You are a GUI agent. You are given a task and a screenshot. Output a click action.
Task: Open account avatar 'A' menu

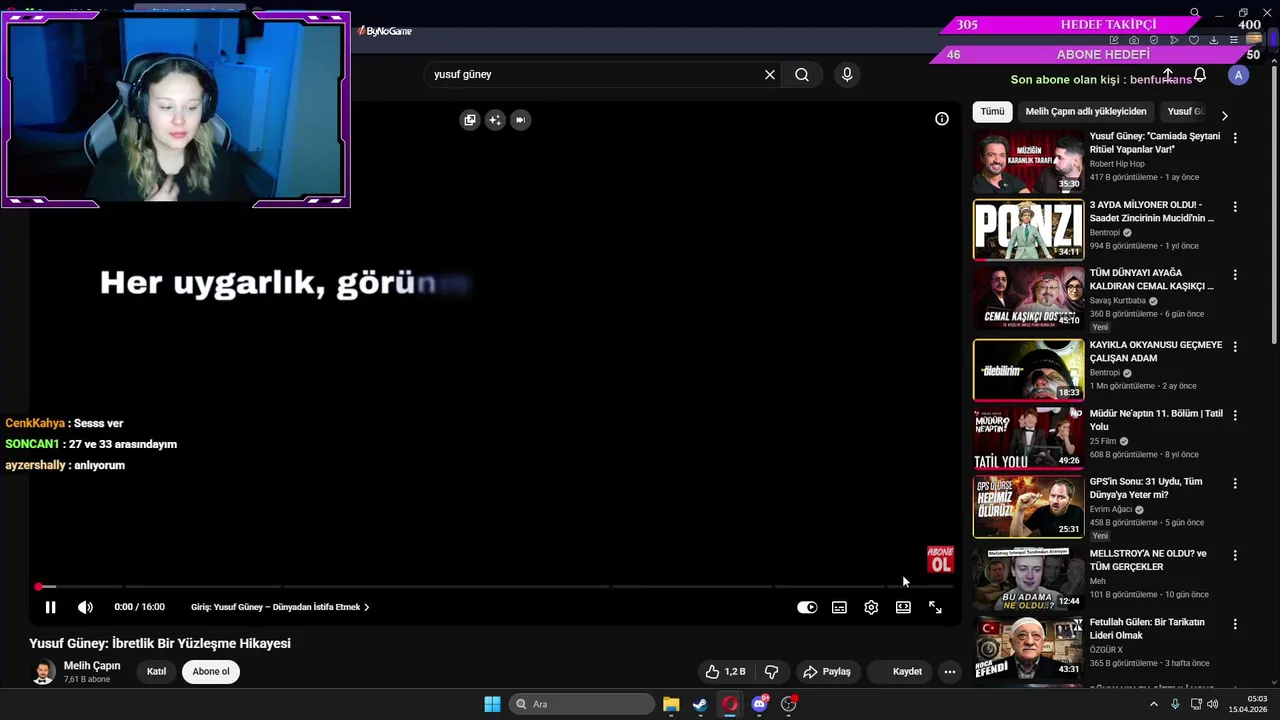click(1239, 75)
